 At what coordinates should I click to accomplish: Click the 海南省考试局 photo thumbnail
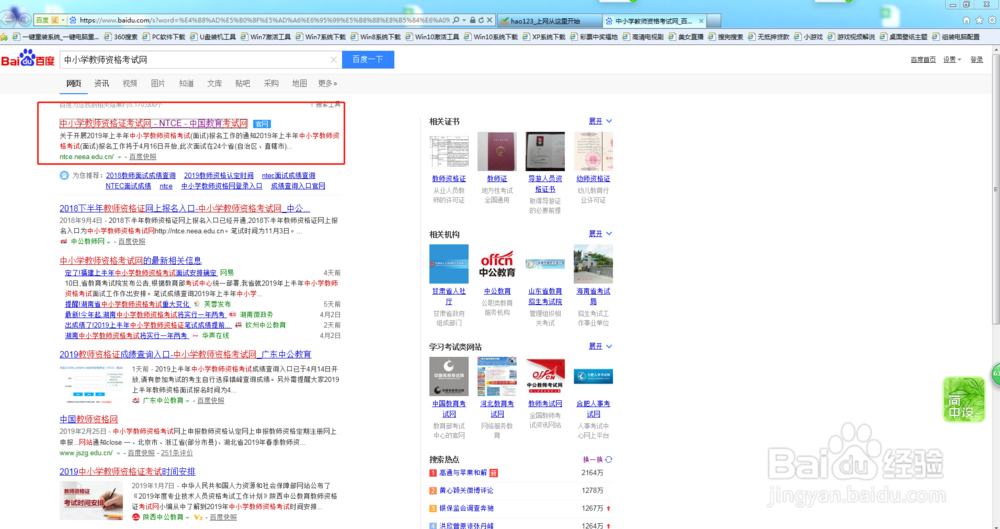(x=593, y=264)
